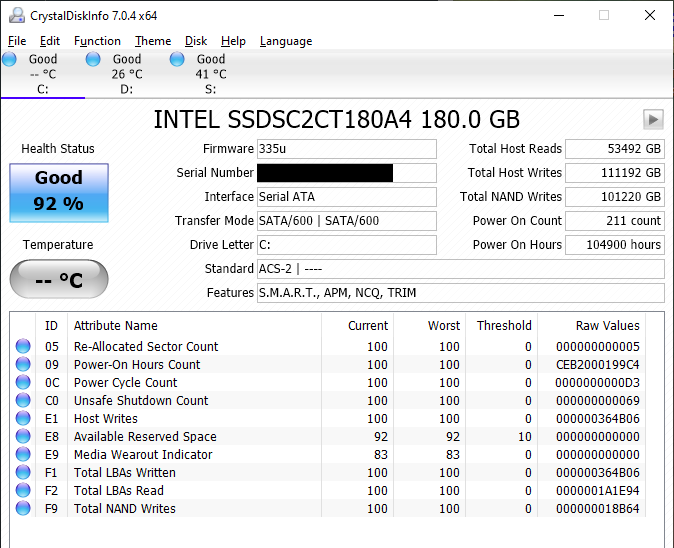
Task: Select the S: drive status orb
Action: pos(177,60)
